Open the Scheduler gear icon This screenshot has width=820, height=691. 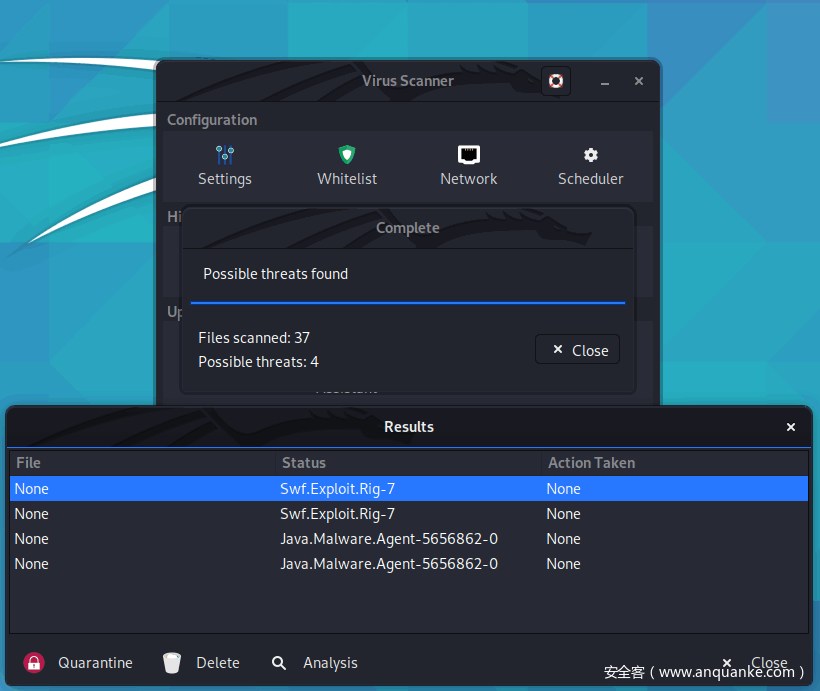[x=590, y=155]
